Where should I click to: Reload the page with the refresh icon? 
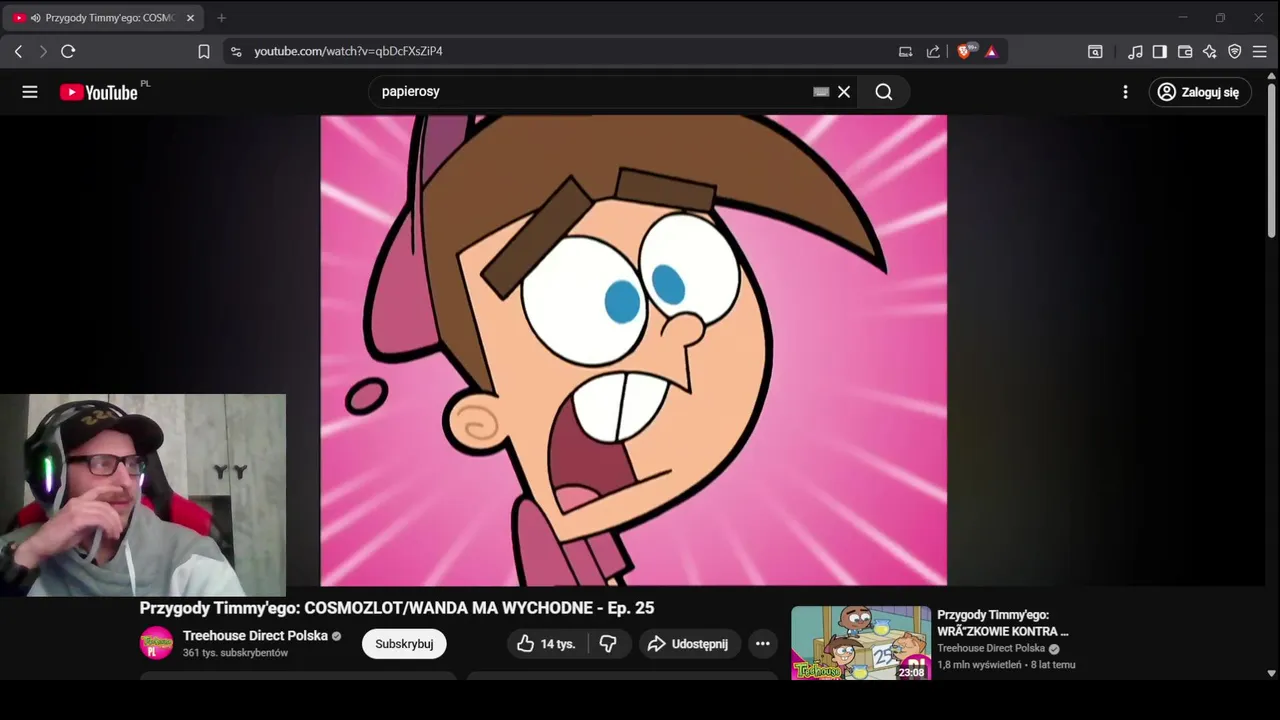(x=68, y=51)
